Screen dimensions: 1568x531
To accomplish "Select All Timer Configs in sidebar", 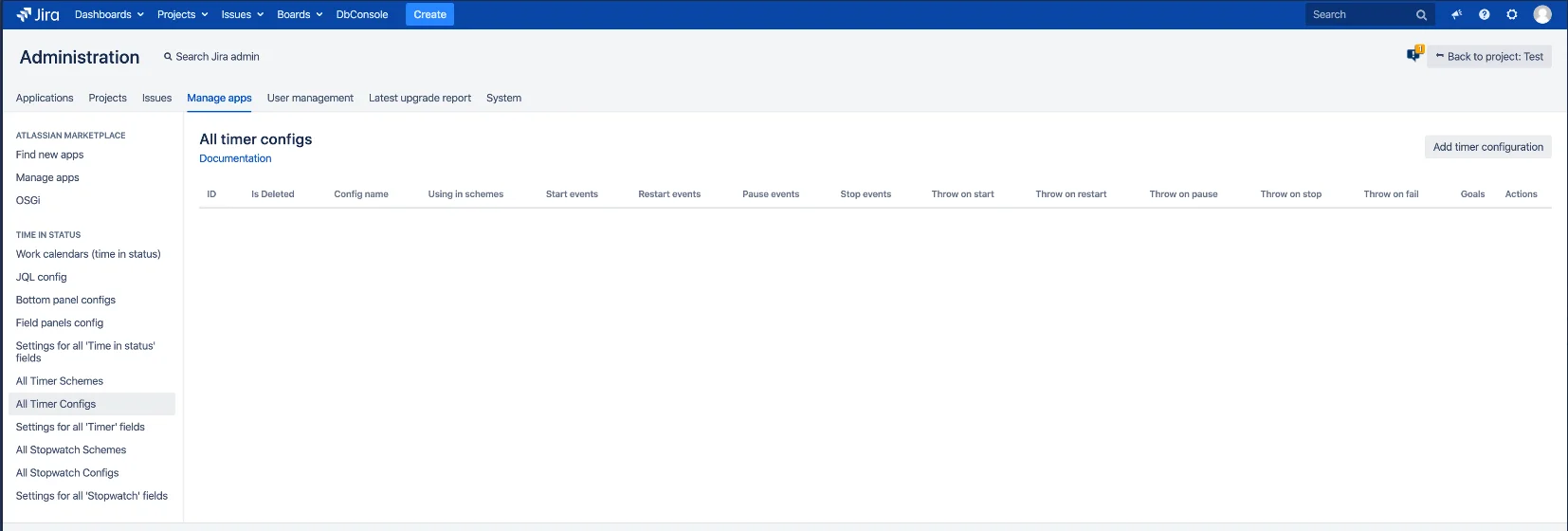I will coord(92,404).
